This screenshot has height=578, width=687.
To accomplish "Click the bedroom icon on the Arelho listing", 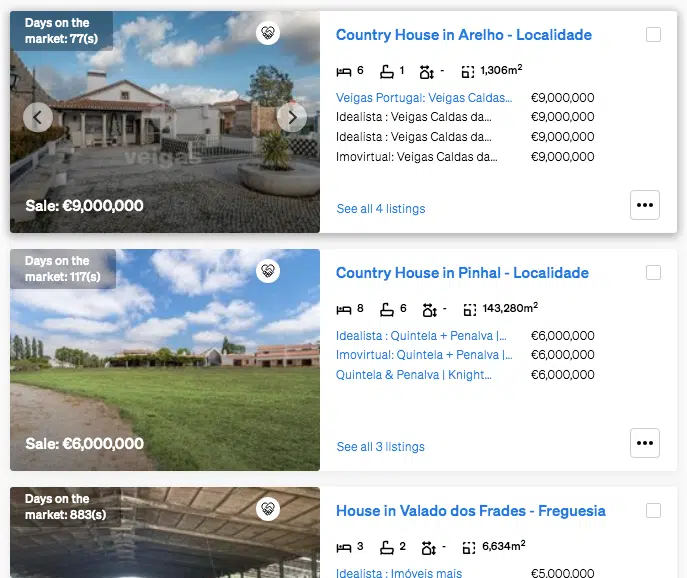I will tap(344, 71).
